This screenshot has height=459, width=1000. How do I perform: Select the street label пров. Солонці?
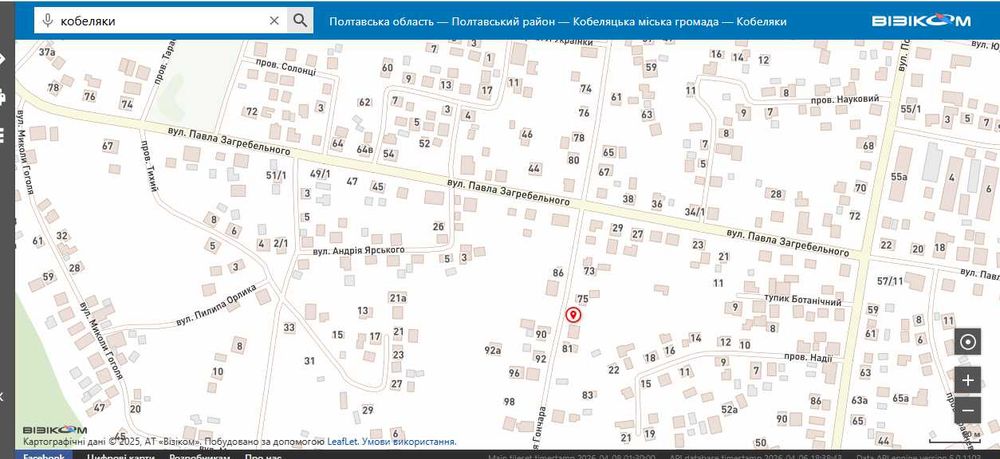pos(286,67)
